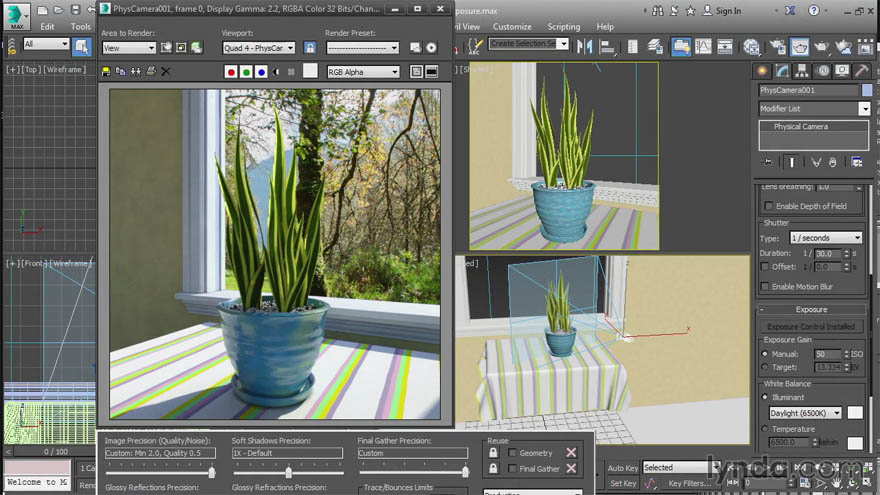Enable Depth of Field checkbox
The width and height of the screenshot is (880, 495).
[x=769, y=206]
